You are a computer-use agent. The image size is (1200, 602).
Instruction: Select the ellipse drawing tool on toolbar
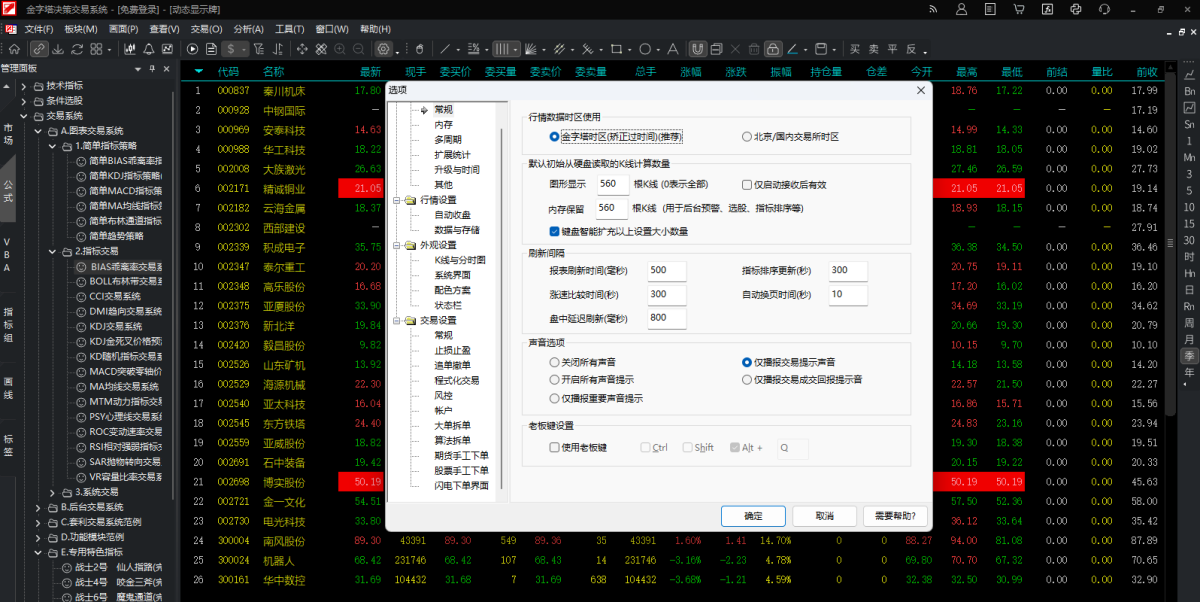coord(646,47)
